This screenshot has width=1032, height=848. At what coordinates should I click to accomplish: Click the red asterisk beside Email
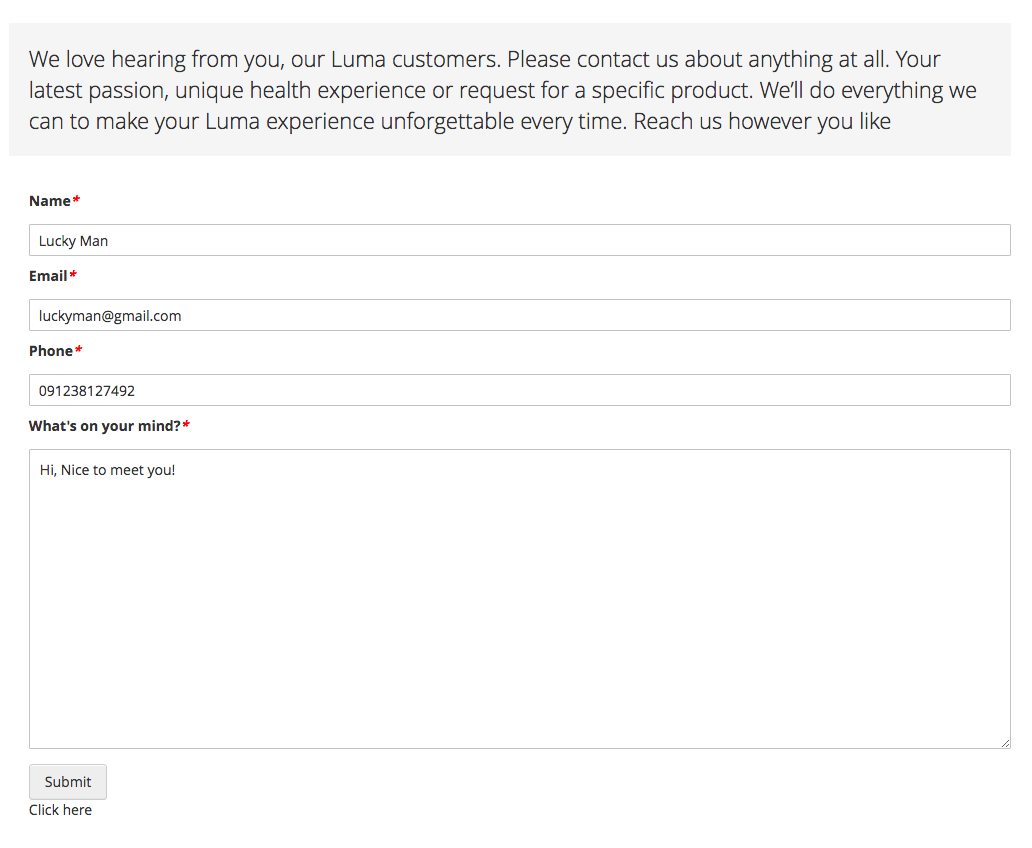click(73, 275)
